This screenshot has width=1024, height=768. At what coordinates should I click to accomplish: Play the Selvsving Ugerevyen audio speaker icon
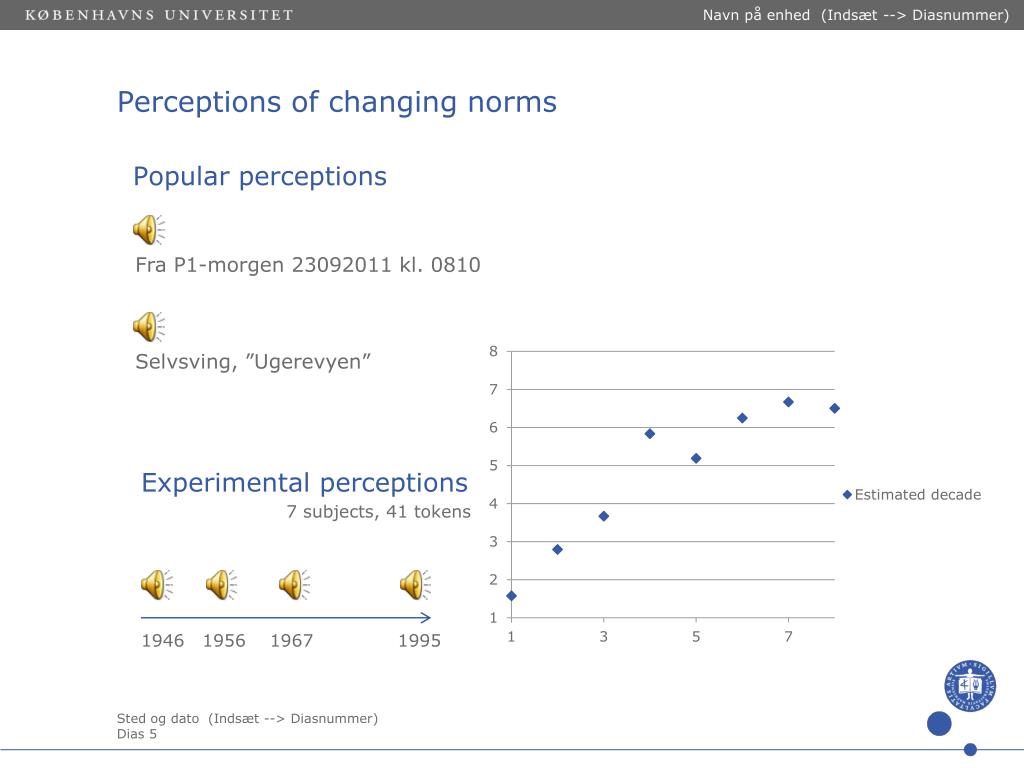149,327
